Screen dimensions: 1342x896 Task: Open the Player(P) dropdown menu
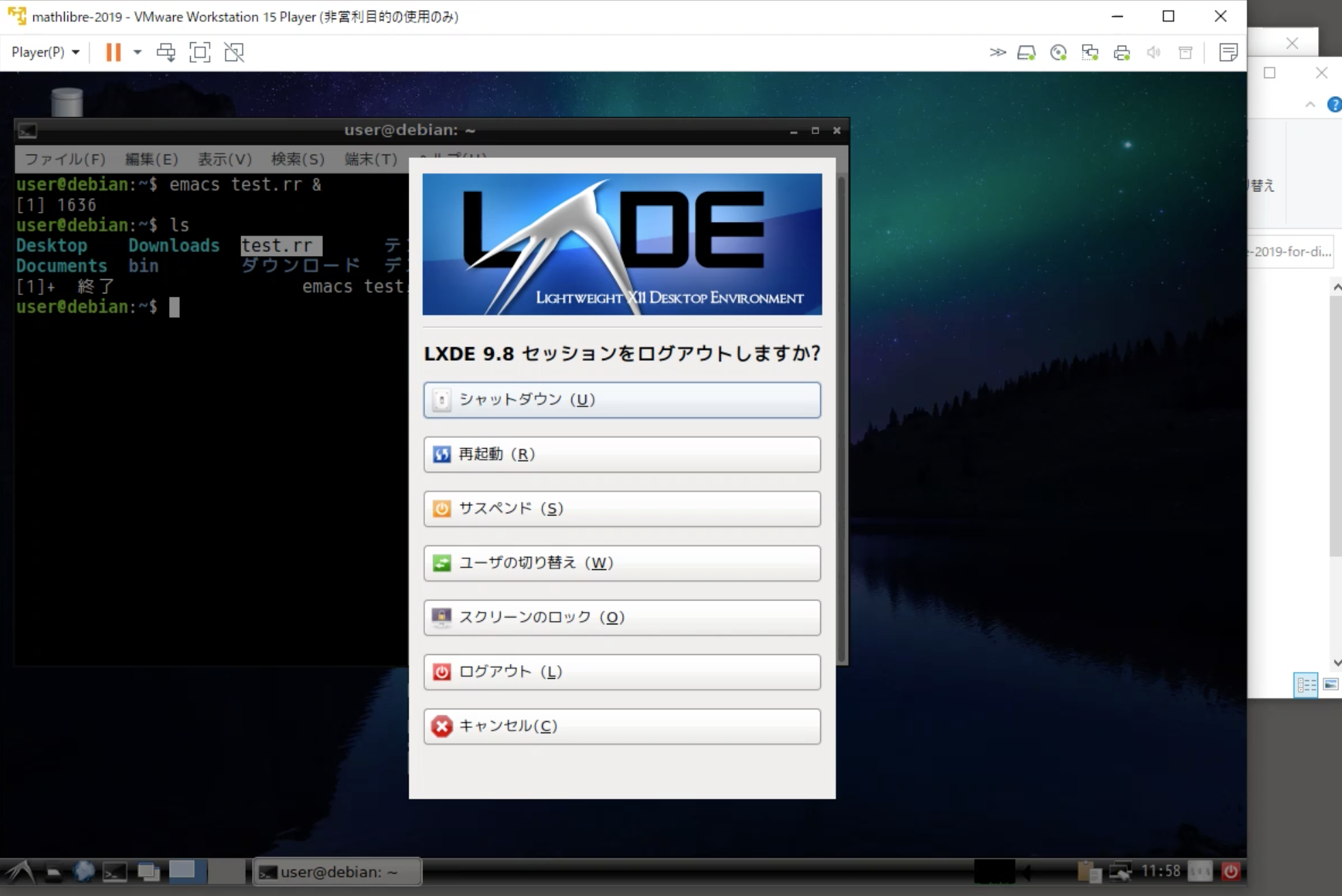point(45,52)
